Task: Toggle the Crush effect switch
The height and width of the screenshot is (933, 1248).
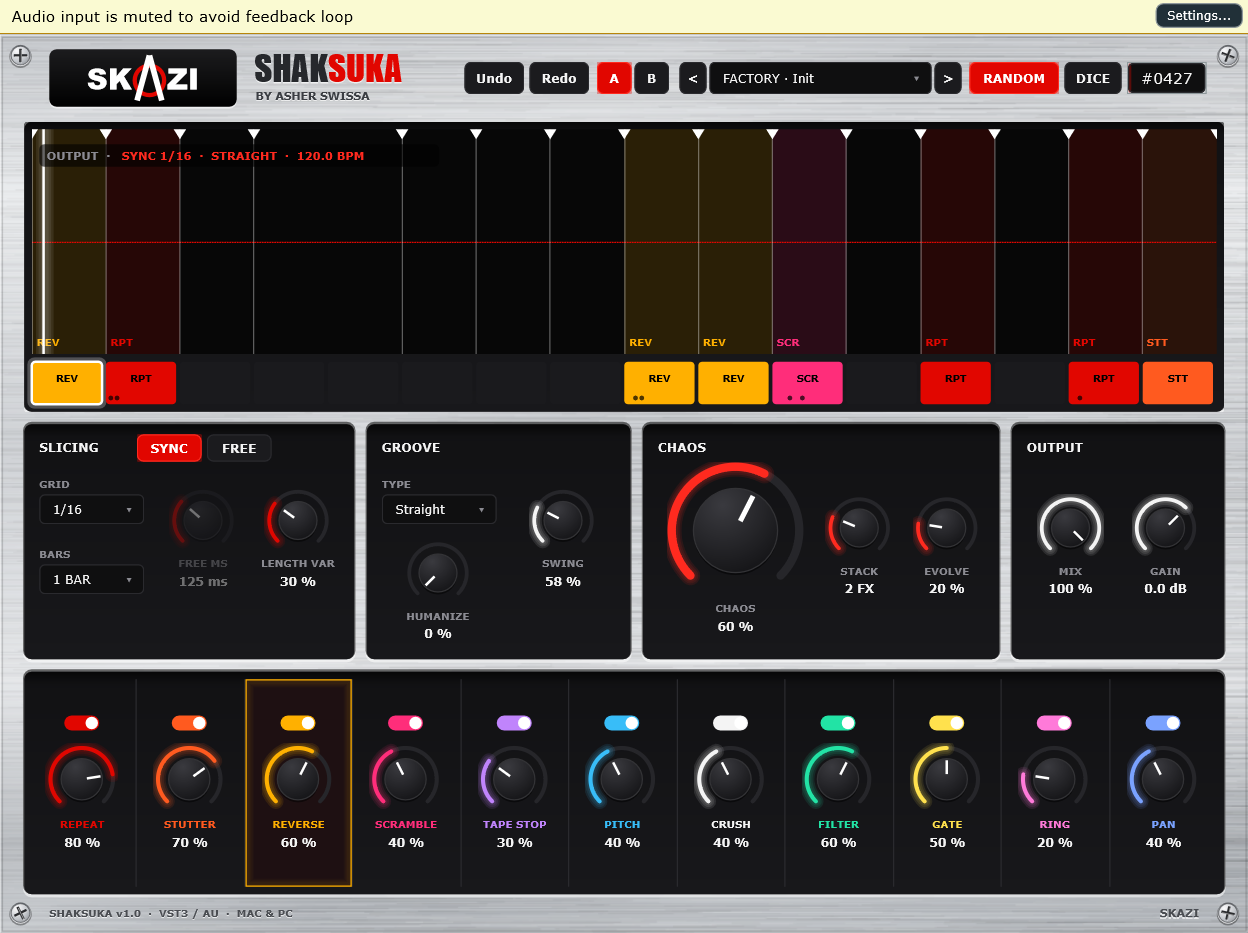Action: click(x=730, y=723)
